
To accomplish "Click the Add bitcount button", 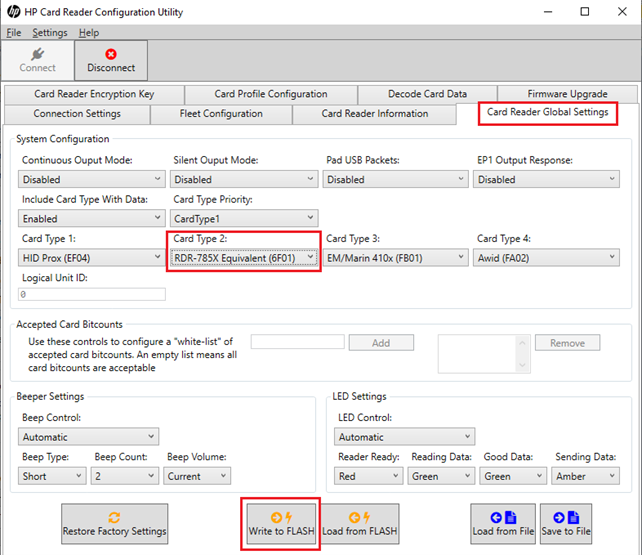I will 381,343.
